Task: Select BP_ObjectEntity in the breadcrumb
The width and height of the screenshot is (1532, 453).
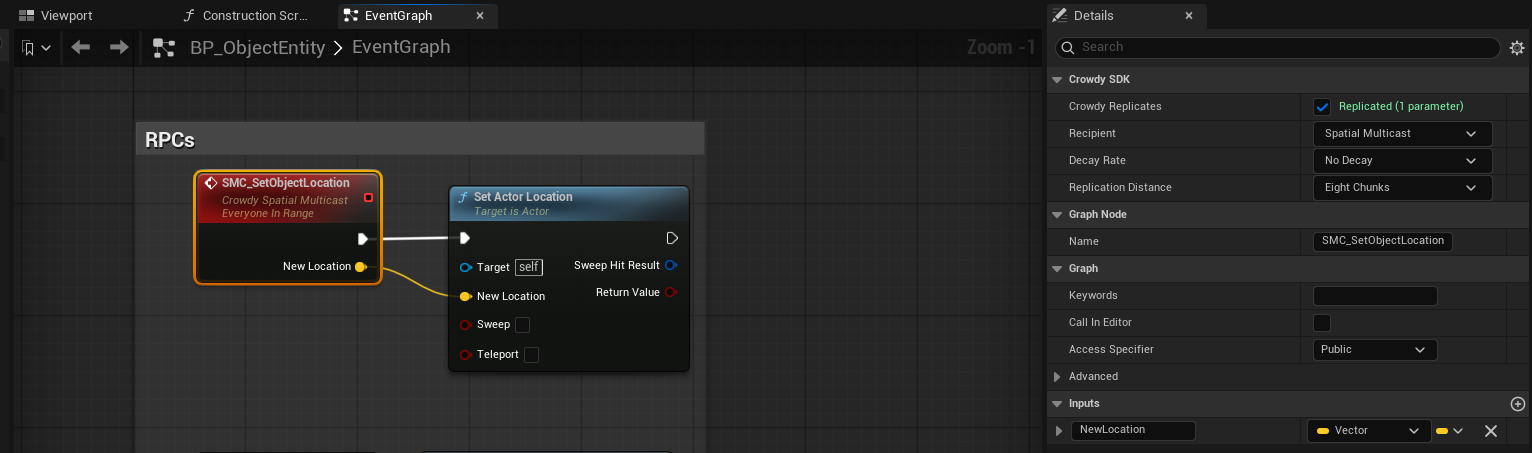Action: (258, 47)
